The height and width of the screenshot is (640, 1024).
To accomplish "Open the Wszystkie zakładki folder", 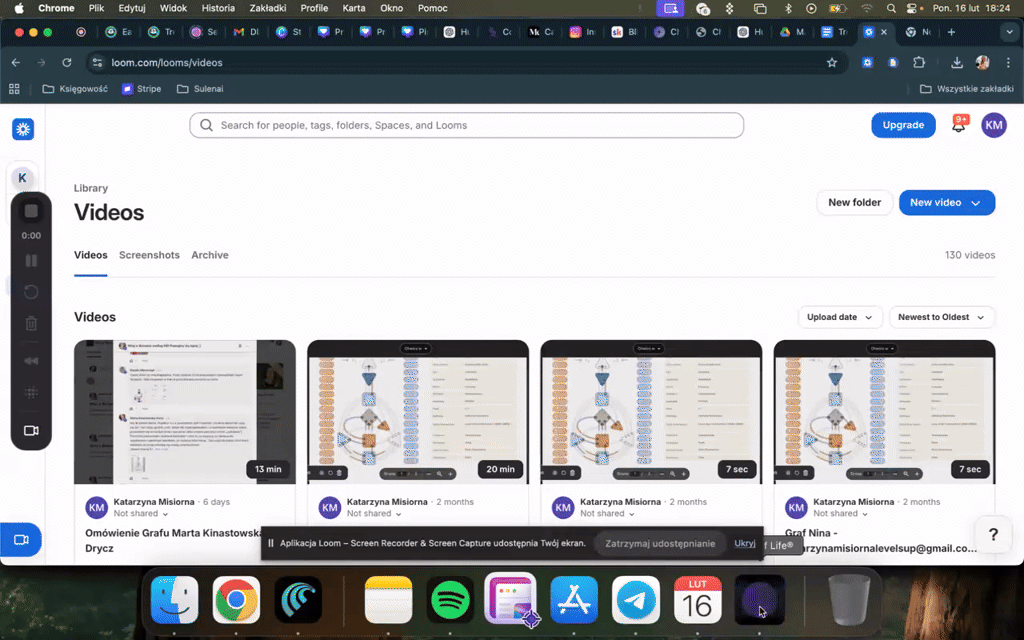I will tap(967, 89).
